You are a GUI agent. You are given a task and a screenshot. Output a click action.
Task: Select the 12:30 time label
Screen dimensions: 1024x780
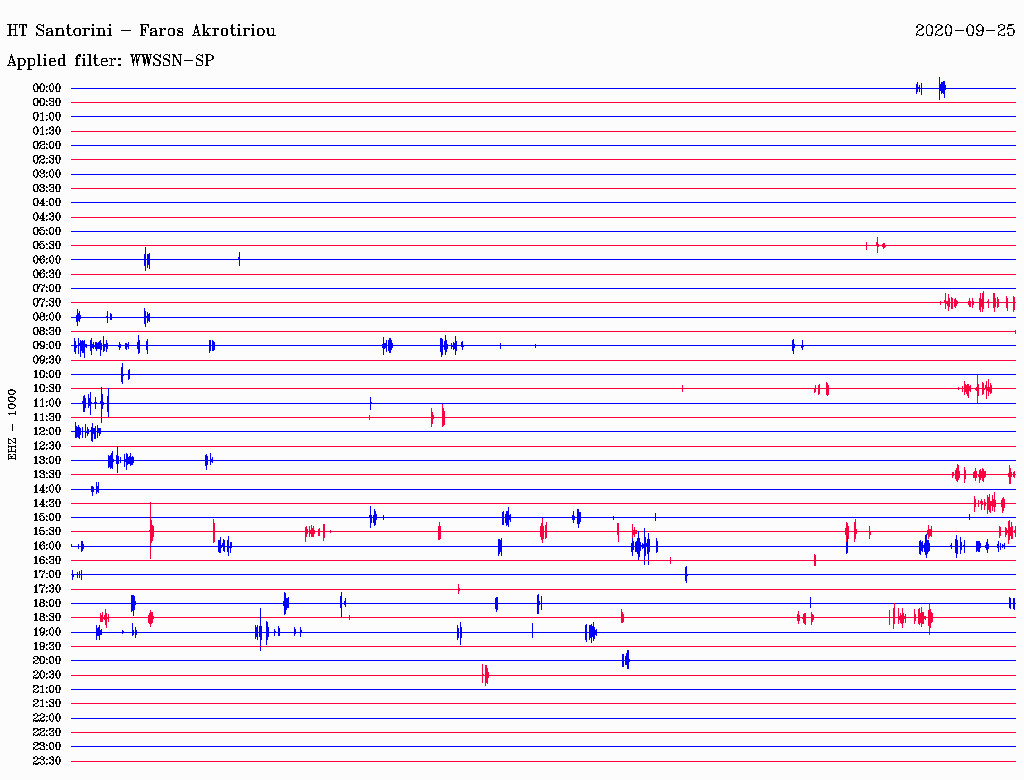click(47, 446)
